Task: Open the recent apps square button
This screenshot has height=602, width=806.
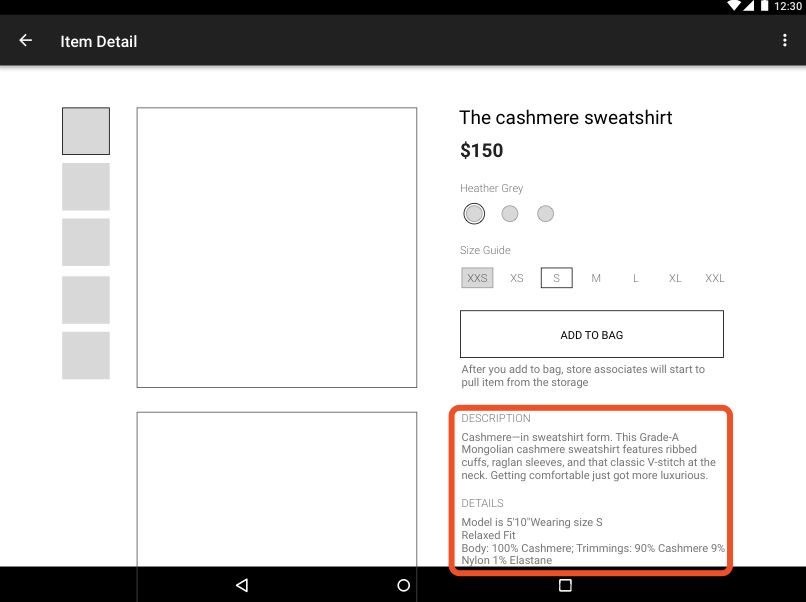Action: 565,585
